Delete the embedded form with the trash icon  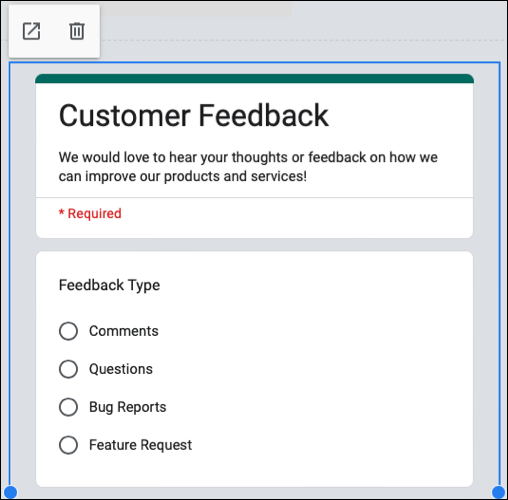click(77, 31)
